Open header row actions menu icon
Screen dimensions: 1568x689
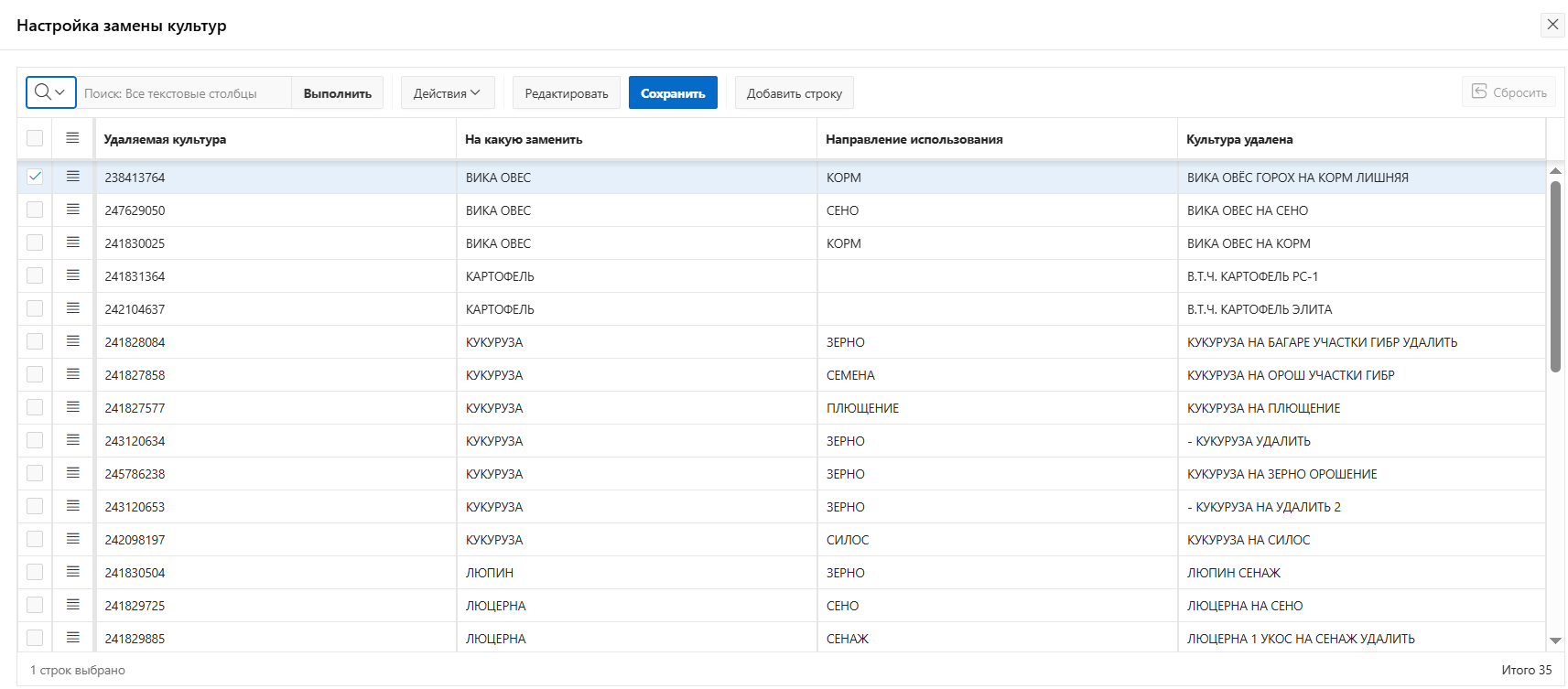pyautogui.click(x=73, y=138)
